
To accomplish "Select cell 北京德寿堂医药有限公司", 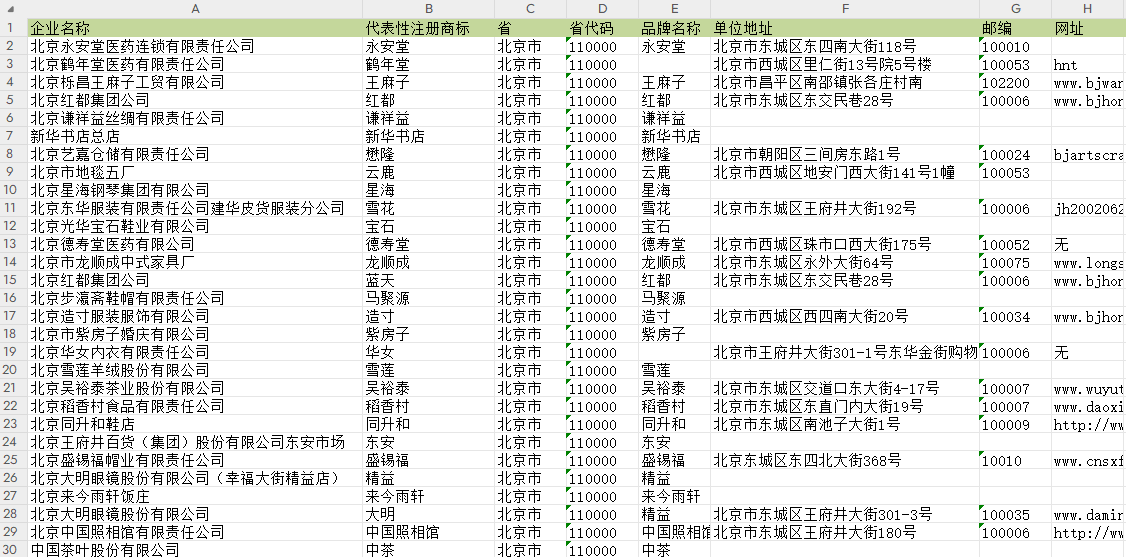I will pyautogui.click(x=195, y=244).
